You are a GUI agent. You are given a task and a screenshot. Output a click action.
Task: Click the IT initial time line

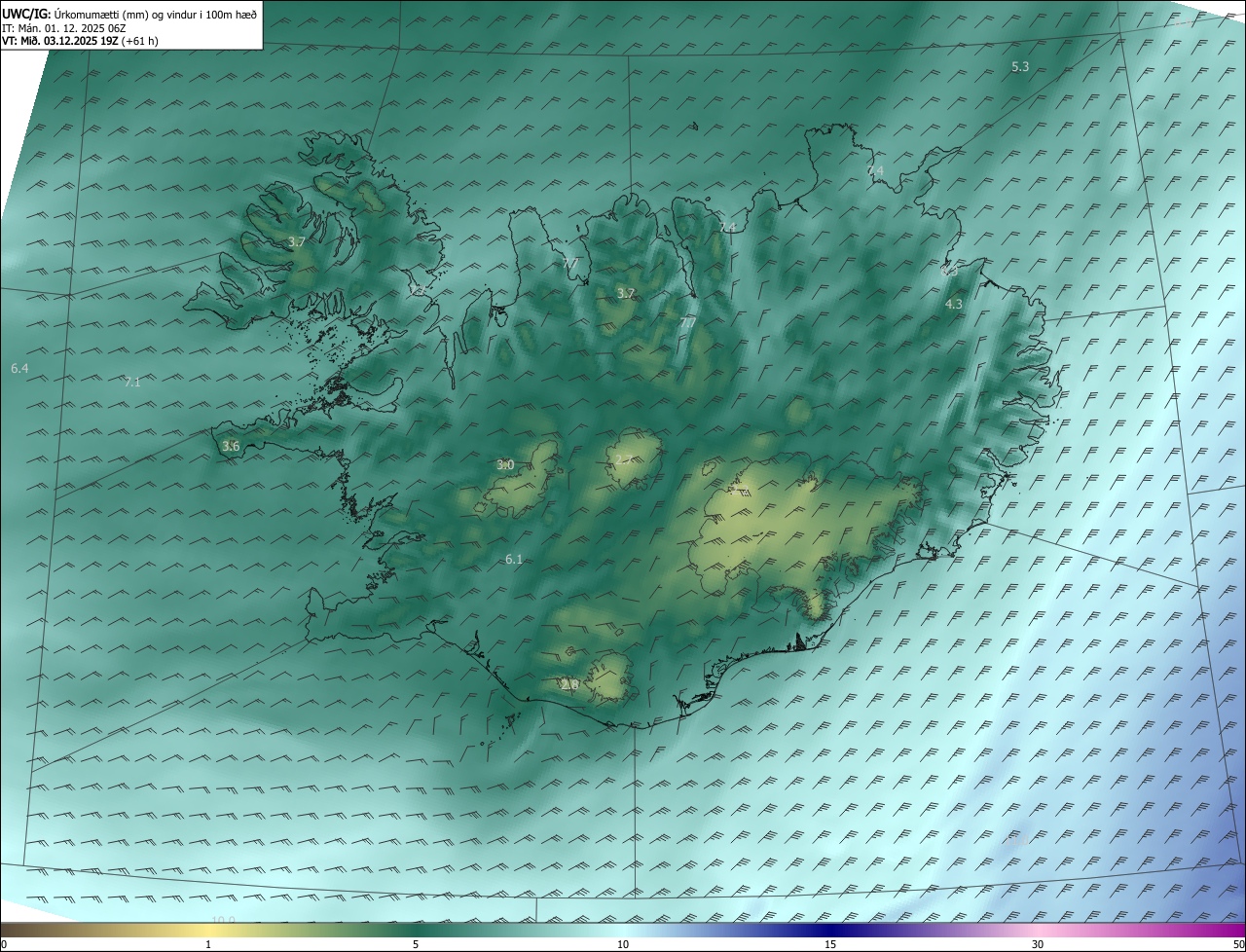64,28
